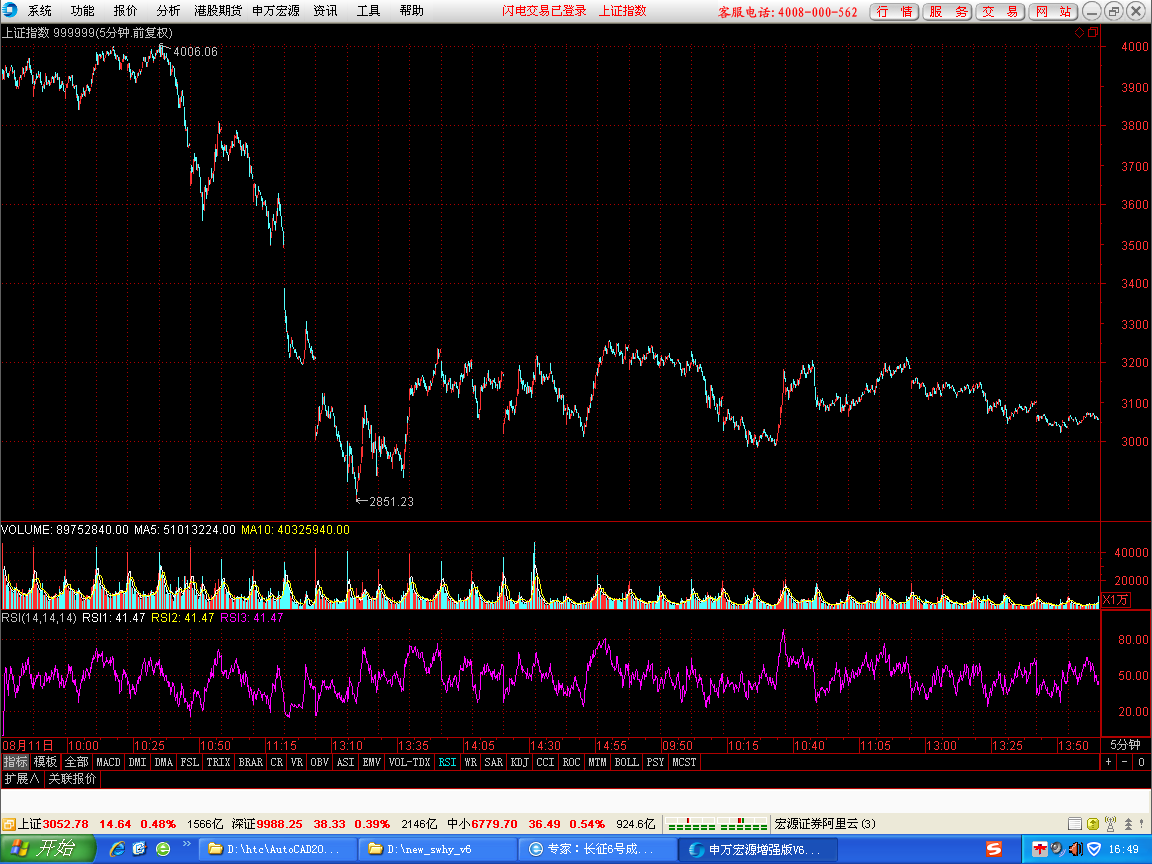Click the 0 reset button beside indicator tabs
Image resolution: width=1152 pixels, height=864 pixels.
[x=1141, y=762]
